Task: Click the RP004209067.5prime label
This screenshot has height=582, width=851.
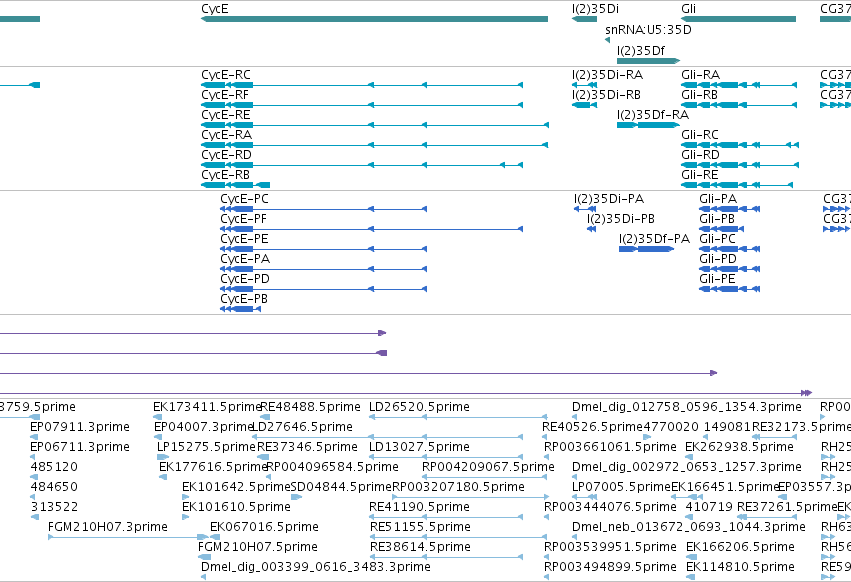Action: [x=488, y=467]
